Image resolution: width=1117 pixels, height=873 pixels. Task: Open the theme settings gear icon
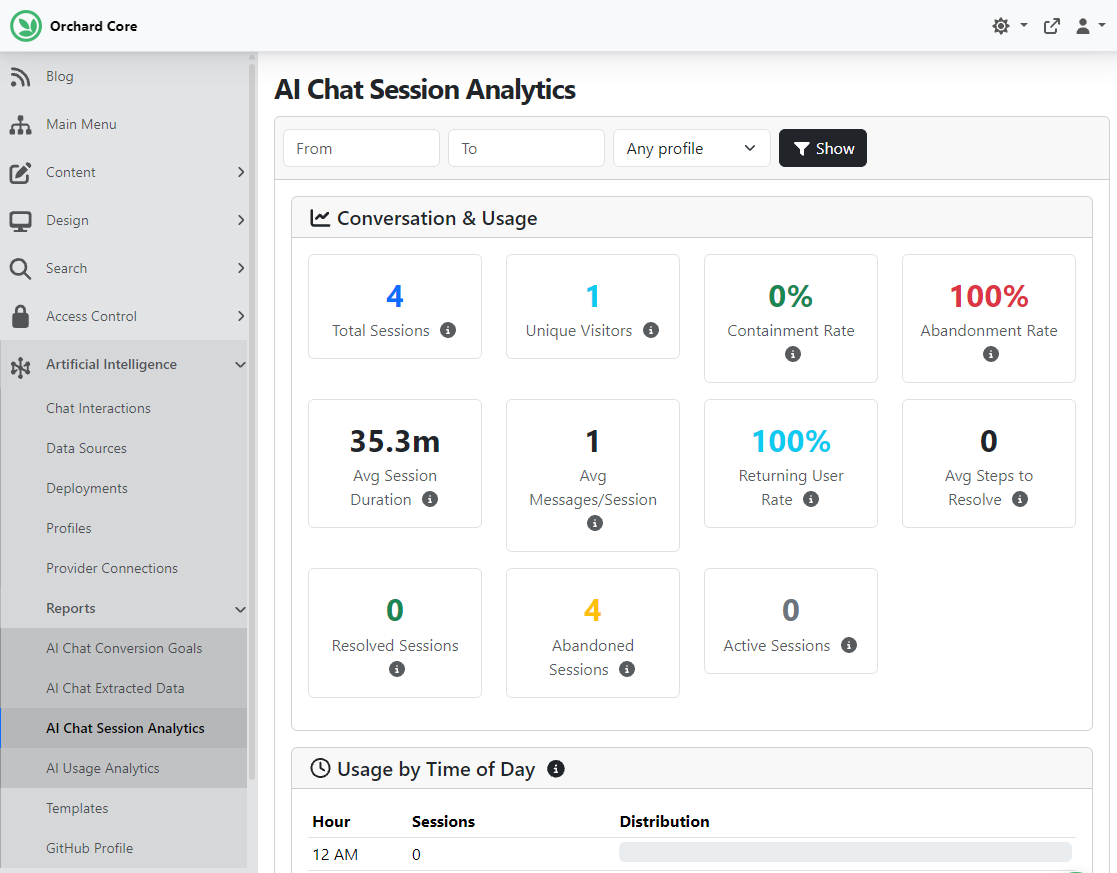point(1001,26)
